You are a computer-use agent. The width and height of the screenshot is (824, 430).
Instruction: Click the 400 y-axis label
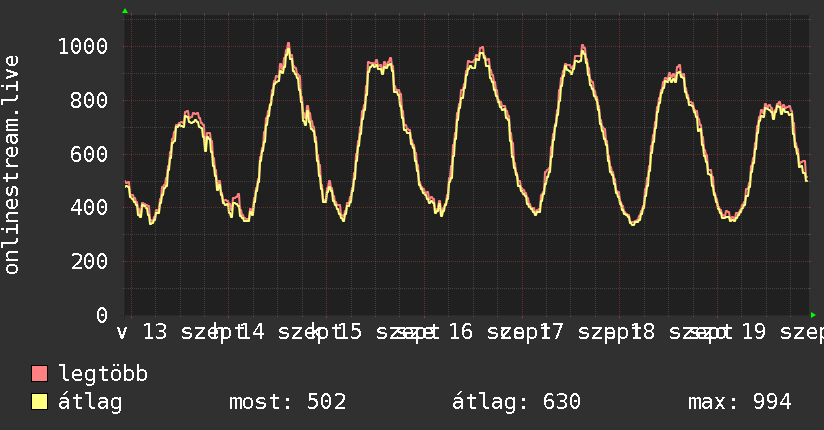tap(89, 207)
